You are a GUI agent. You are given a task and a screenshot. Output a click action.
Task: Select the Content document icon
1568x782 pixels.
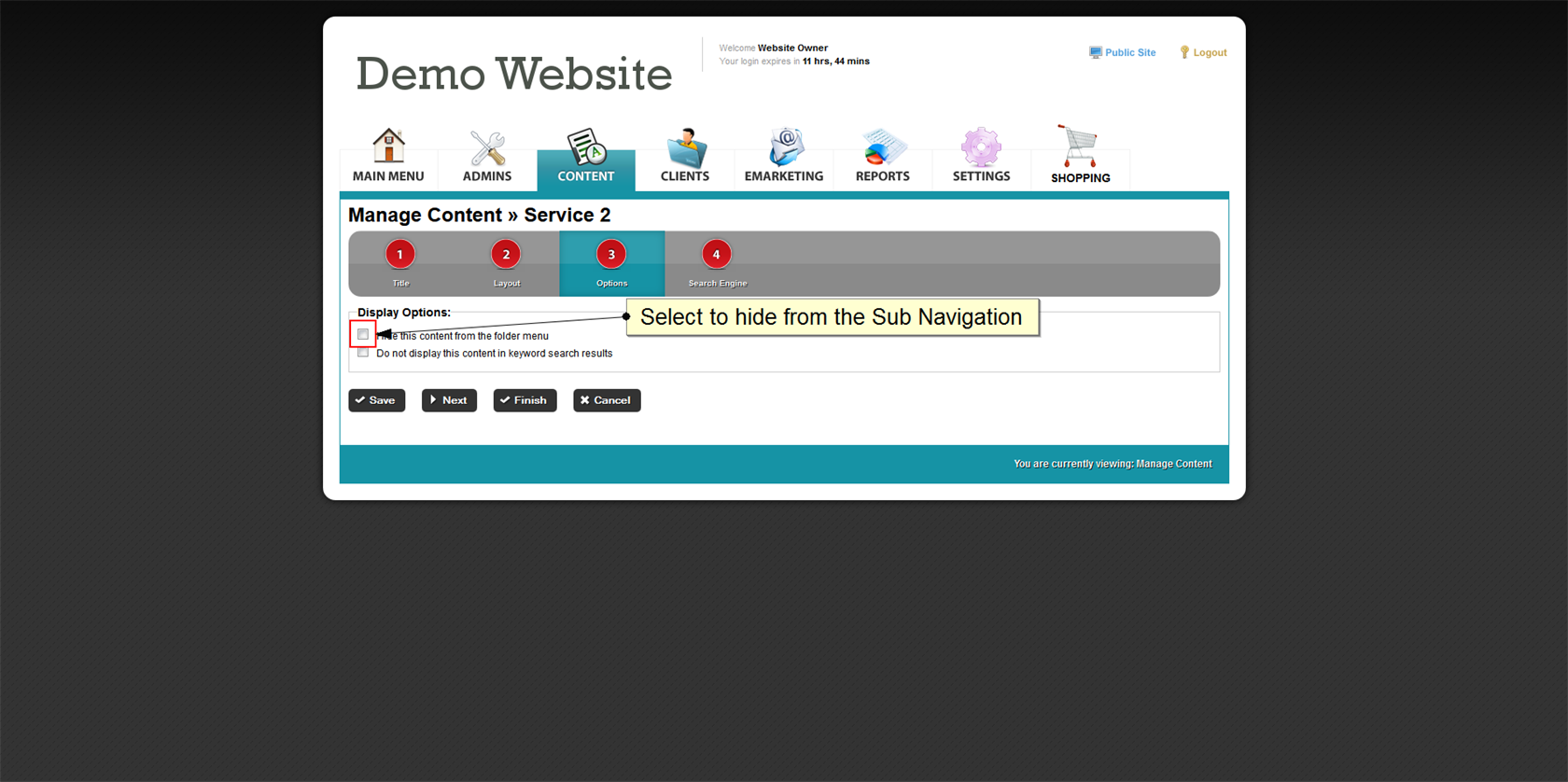click(586, 147)
